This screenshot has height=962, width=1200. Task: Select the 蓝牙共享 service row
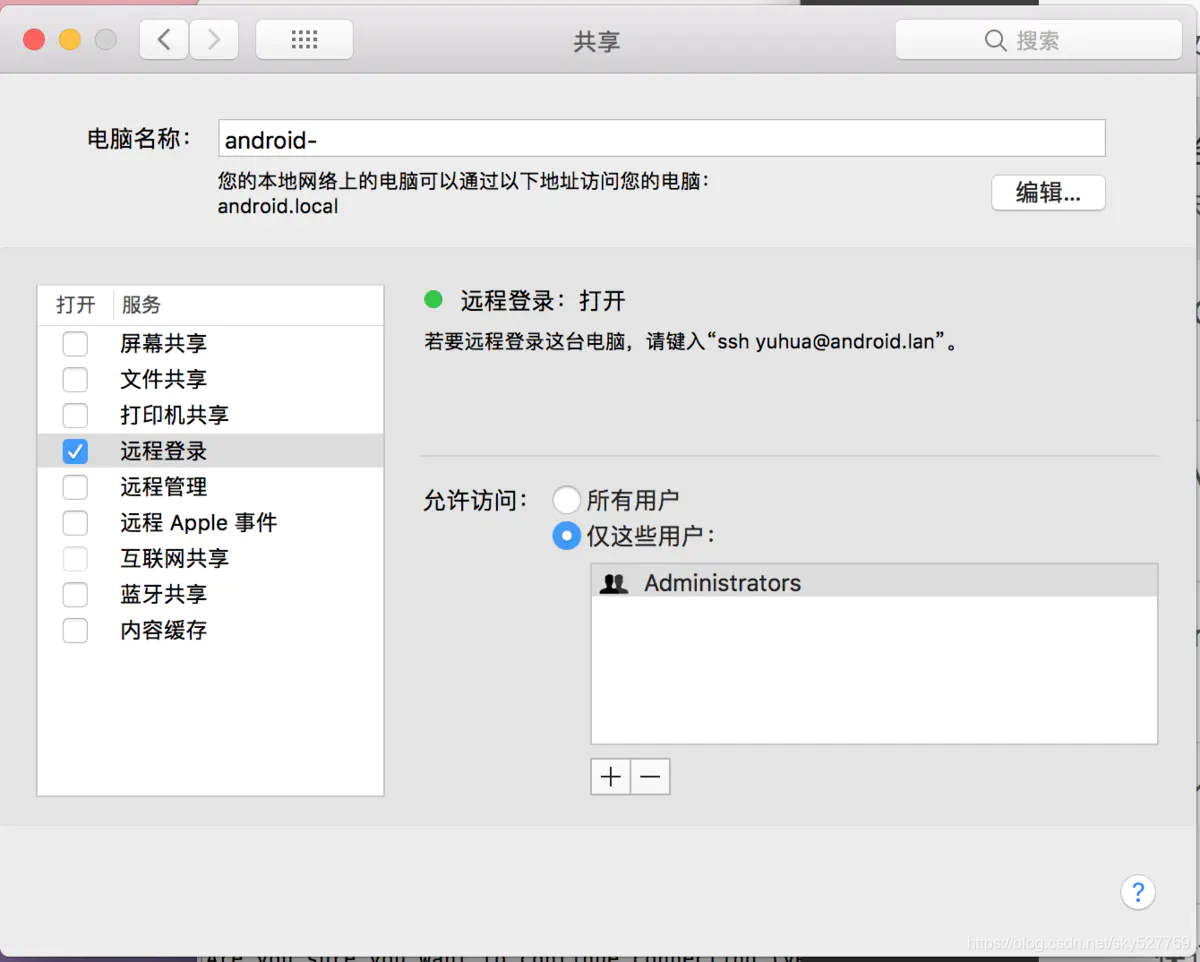[x=210, y=594]
